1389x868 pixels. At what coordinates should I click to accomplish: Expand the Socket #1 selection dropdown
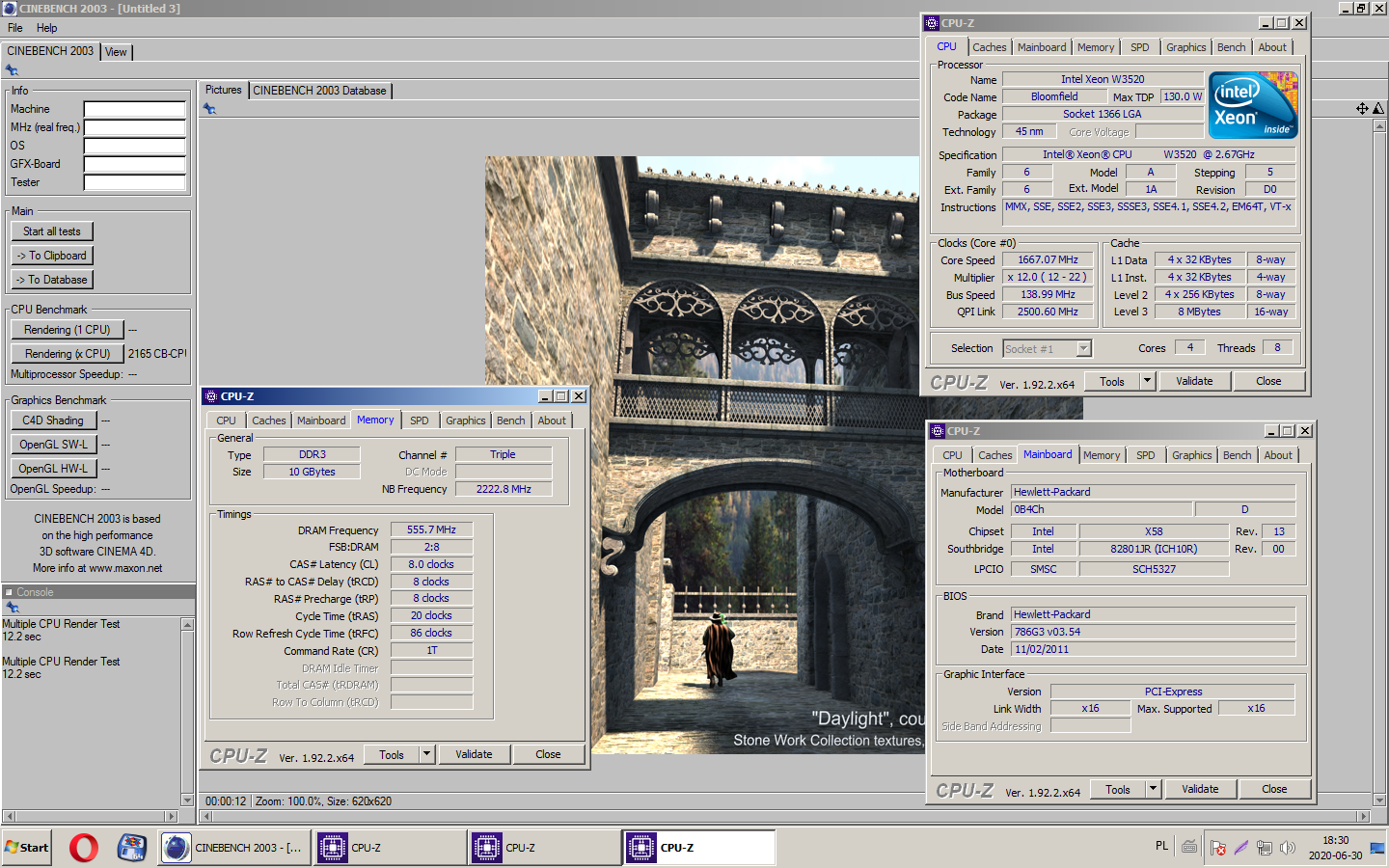[1084, 348]
